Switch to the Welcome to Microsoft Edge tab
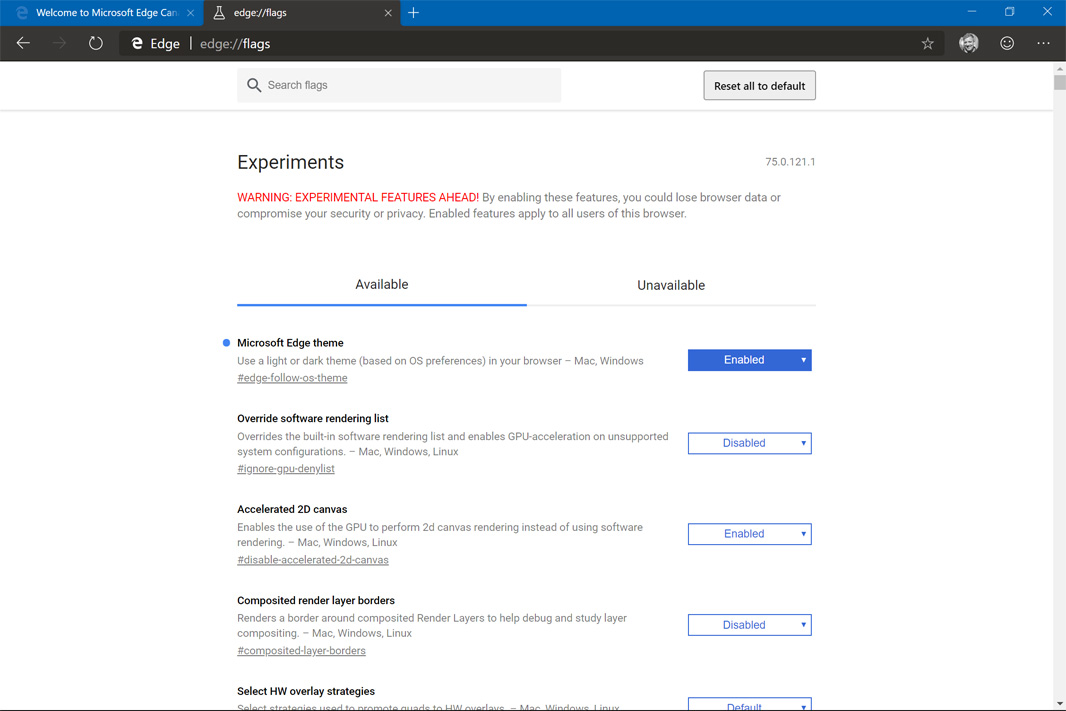The width and height of the screenshot is (1066, 711). [x=100, y=13]
